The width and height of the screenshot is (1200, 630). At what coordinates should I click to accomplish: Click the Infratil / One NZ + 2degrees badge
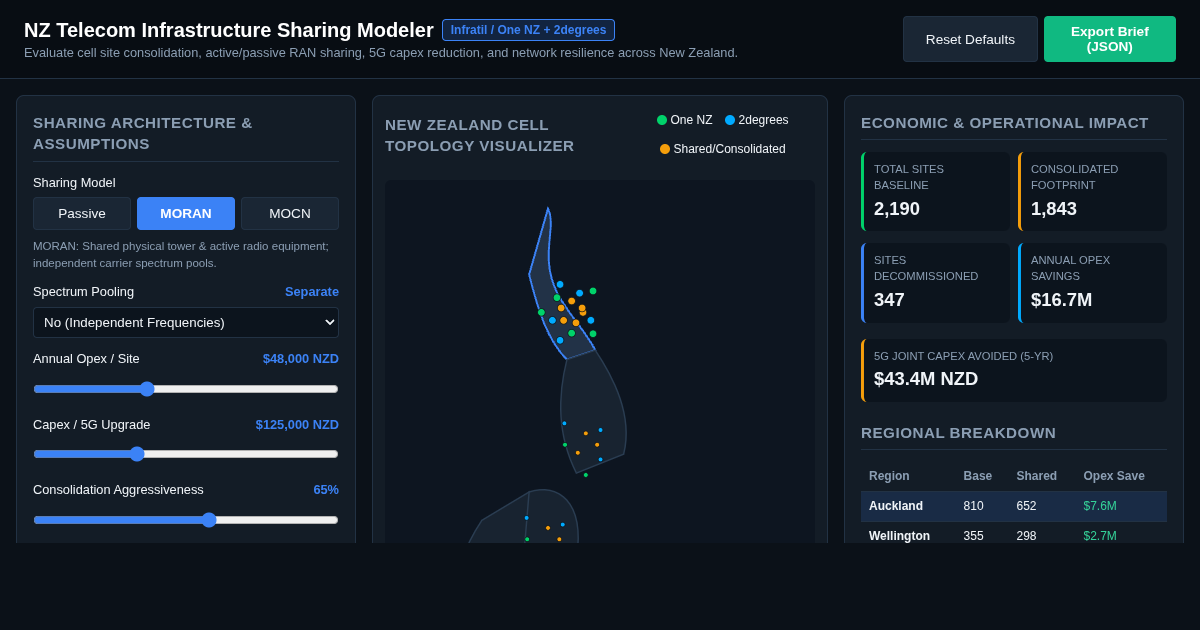click(x=528, y=30)
